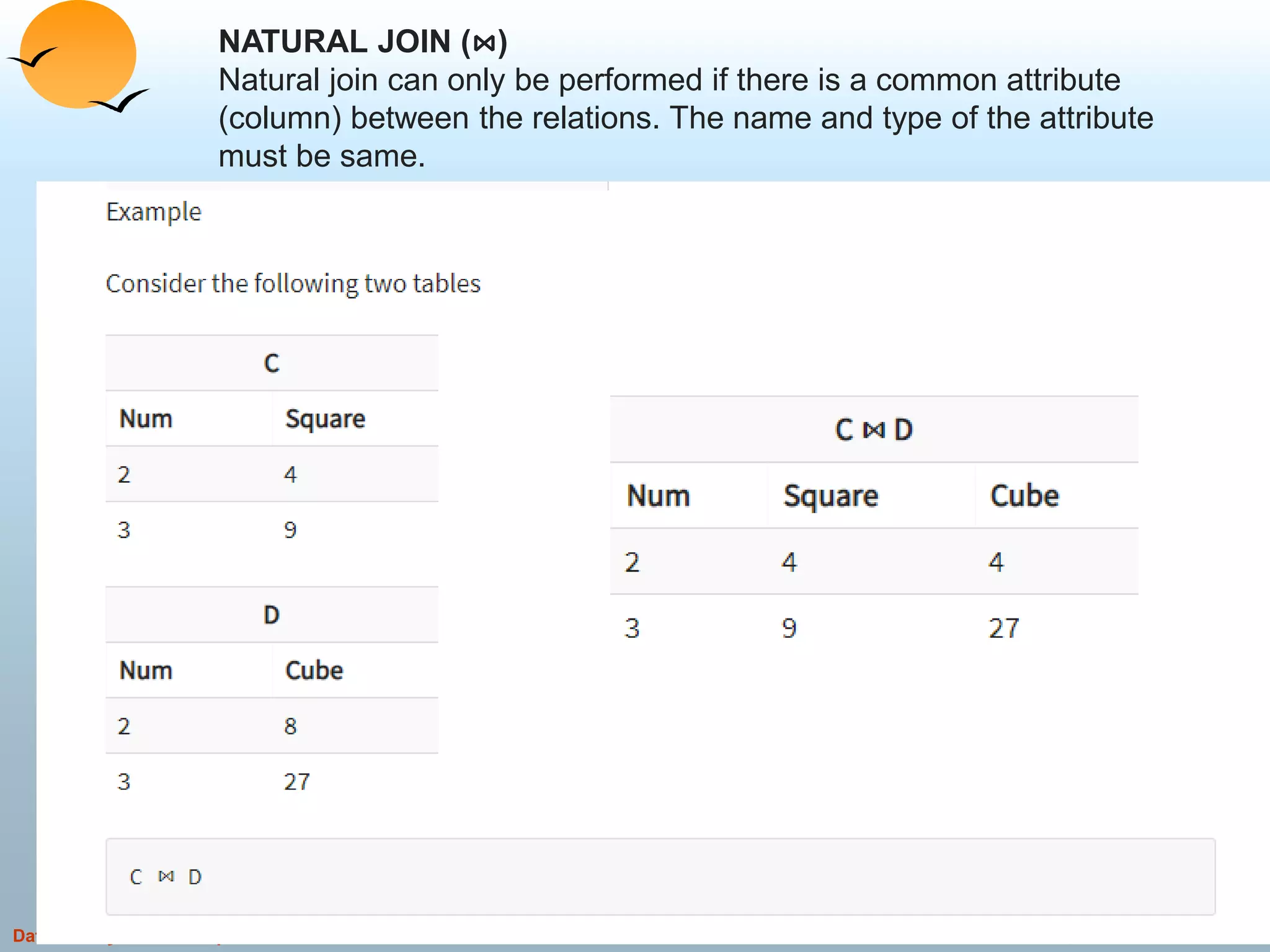This screenshot has height=952, width=1270.
Task: Click the Square value 9 in result table
Action: click(789, 628)
